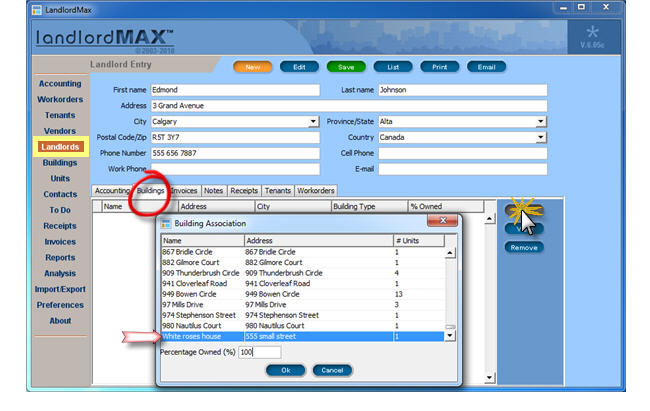Click the scroll up arrow in the dialog list
This screenshot has width=650, height=411.
[450, 253]
